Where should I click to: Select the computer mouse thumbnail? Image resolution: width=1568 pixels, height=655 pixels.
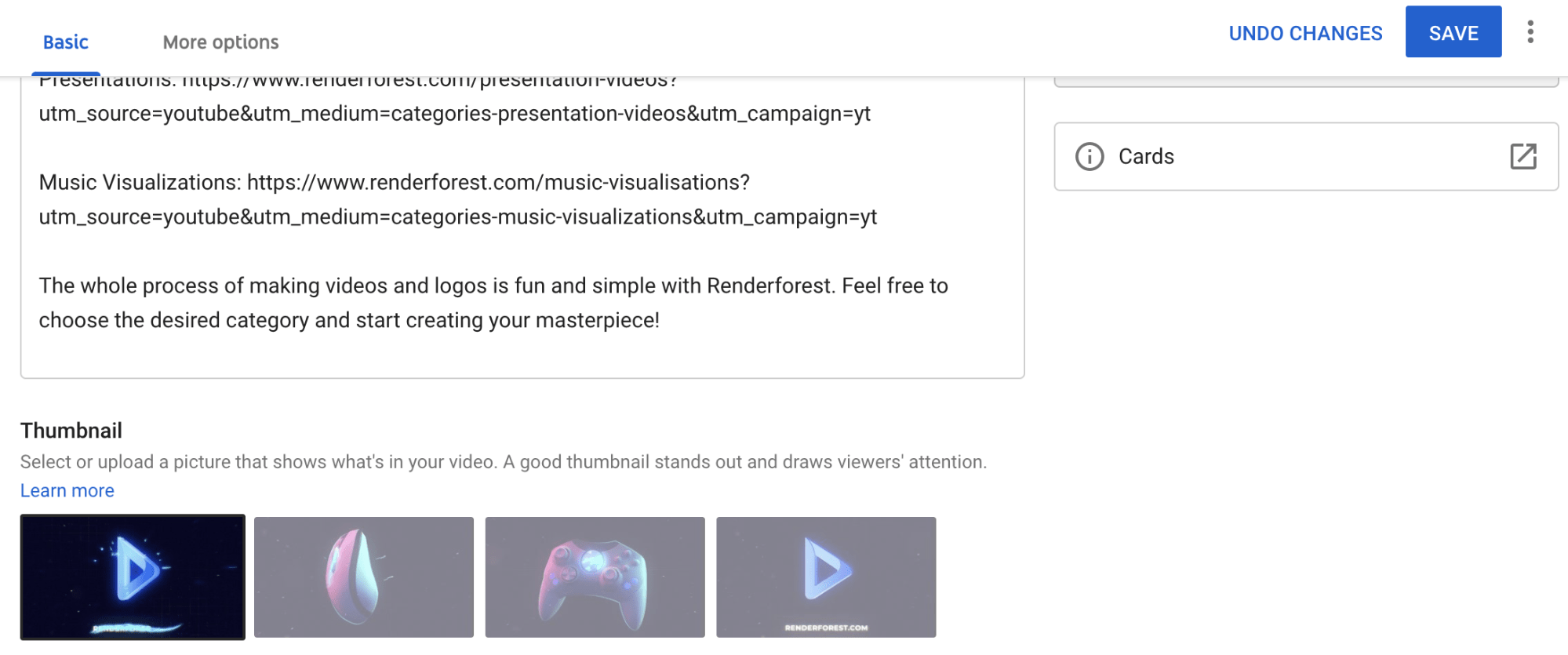[364, 577]
